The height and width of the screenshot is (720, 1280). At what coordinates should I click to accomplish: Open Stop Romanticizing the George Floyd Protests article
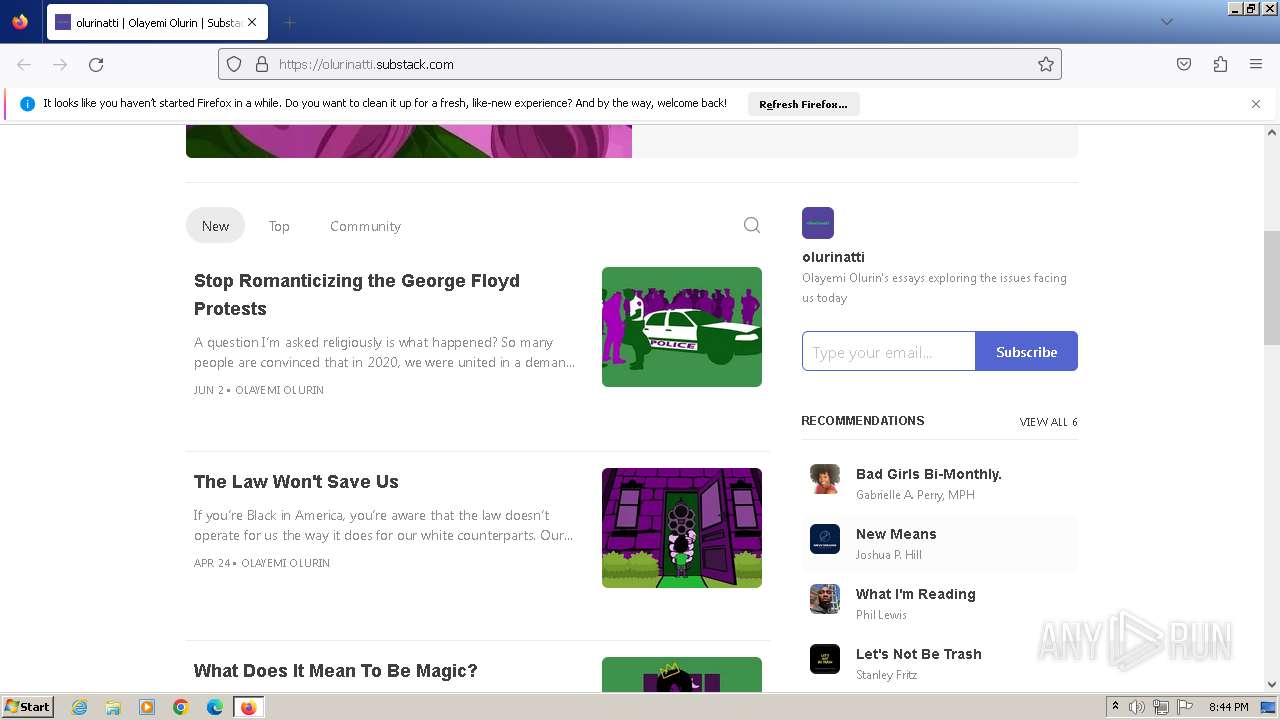coord(357,295)
